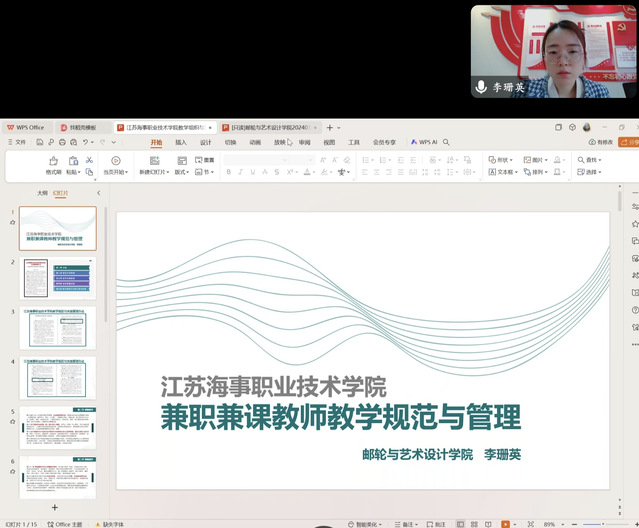Screen dimensions: 639x528
Task: Toggle Bold formatting in the ribbon
Action: (x=228, y=172)
